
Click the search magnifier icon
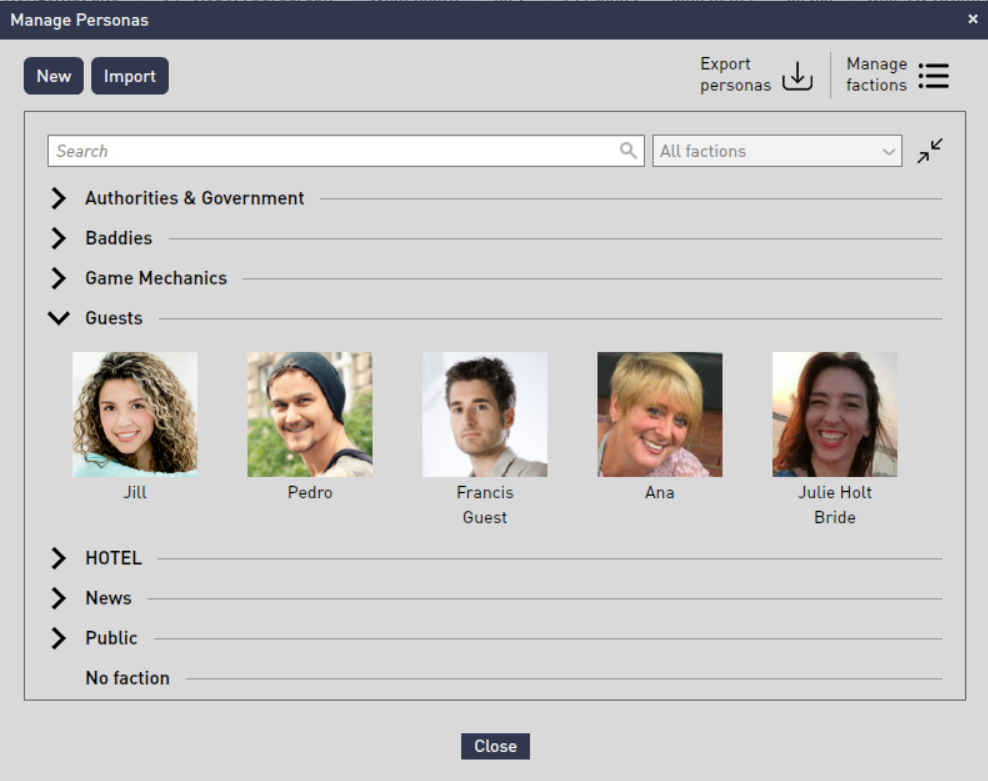[628, 151]
